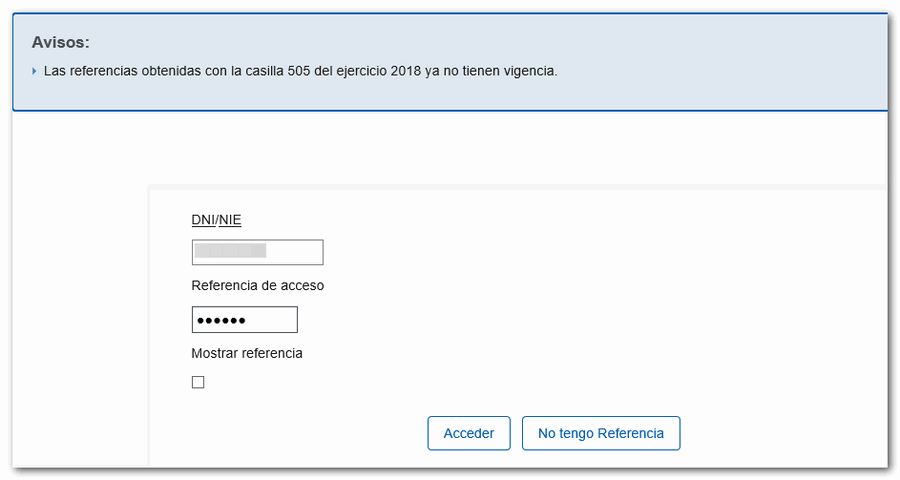Select the Referencia de acceso label
900x480 pixels.
click(257, 285)
